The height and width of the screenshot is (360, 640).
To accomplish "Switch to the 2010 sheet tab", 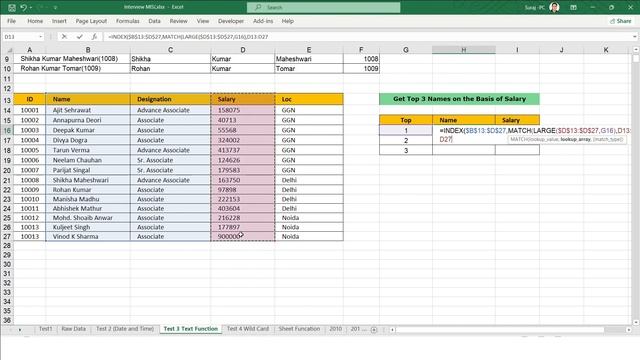I will pyautogui.click(x=336, y=329).
